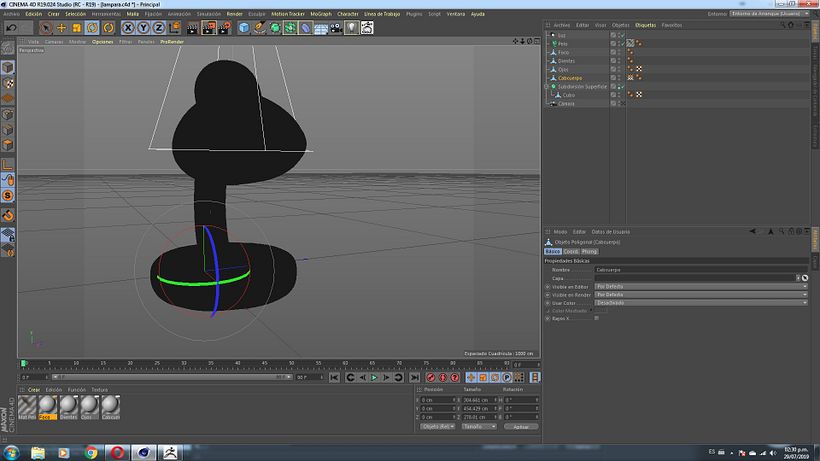The width and height of the screenshot is (820, 461).
Task: Toggle layer checkbox for Pelo object
Action: (613, 44)
